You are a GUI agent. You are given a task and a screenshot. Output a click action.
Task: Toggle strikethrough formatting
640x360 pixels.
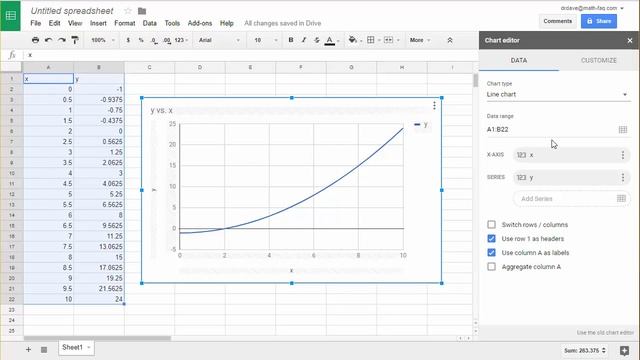[x=317, y=40]
